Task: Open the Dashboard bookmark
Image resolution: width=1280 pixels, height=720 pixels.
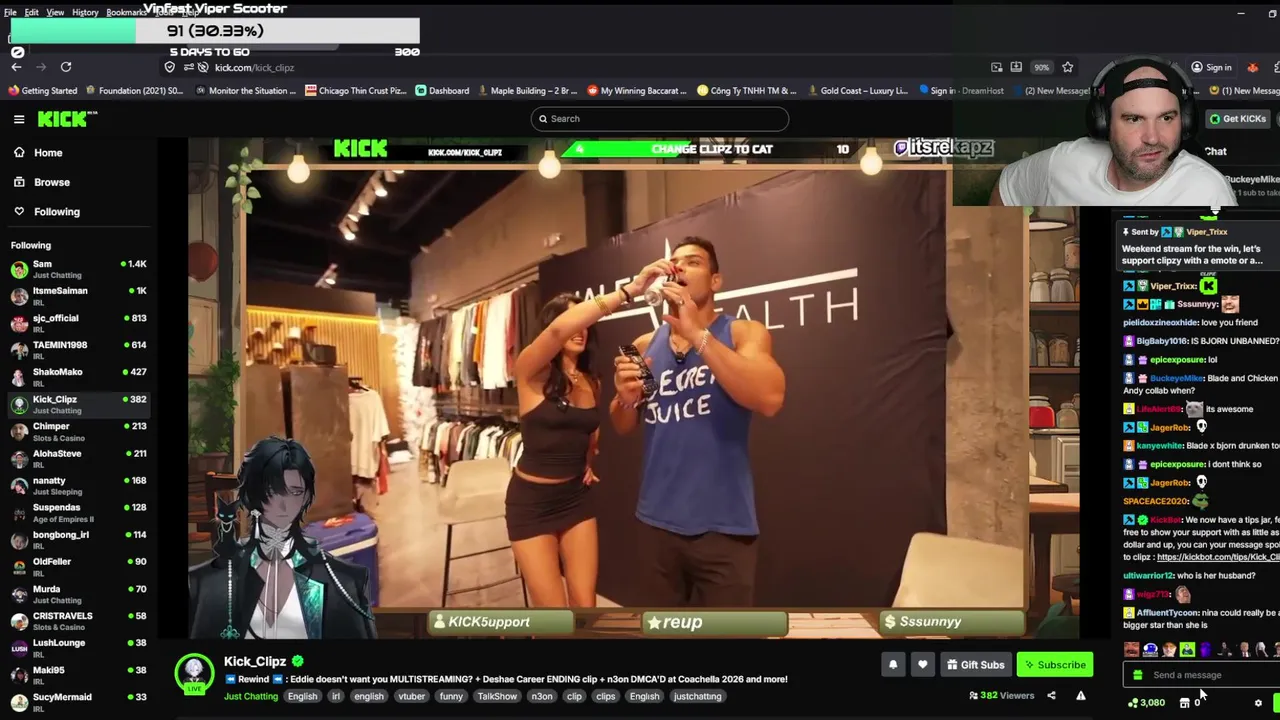Action: [442, 91]
